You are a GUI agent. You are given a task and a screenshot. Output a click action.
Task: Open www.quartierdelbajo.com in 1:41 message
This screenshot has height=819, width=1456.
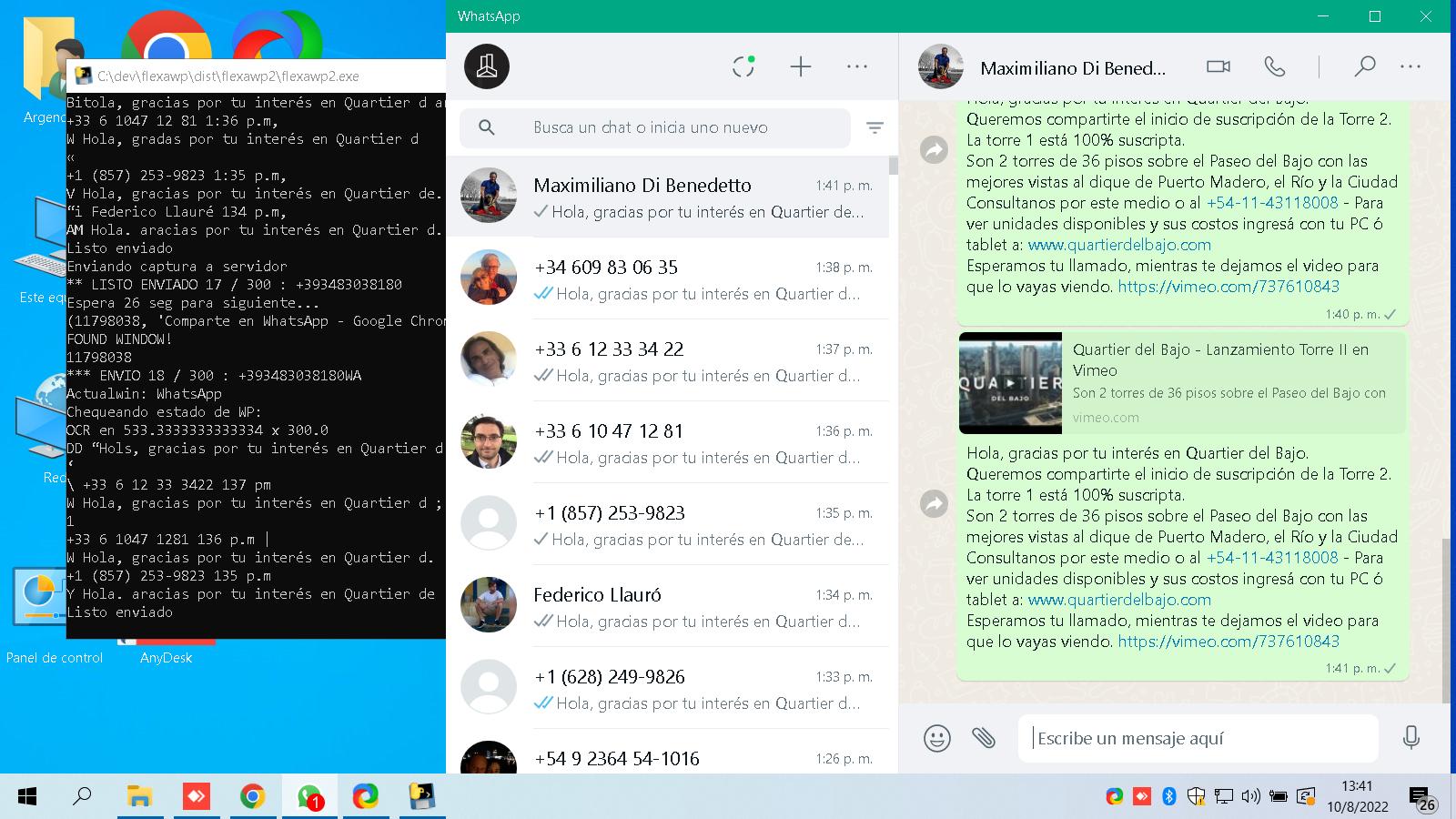click(x=1119, y=600)
